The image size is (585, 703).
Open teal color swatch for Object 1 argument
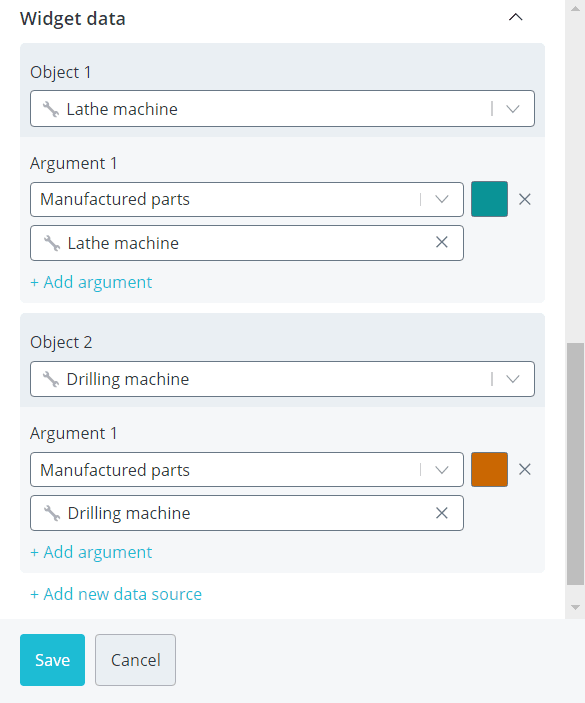[x=489, y=199]
